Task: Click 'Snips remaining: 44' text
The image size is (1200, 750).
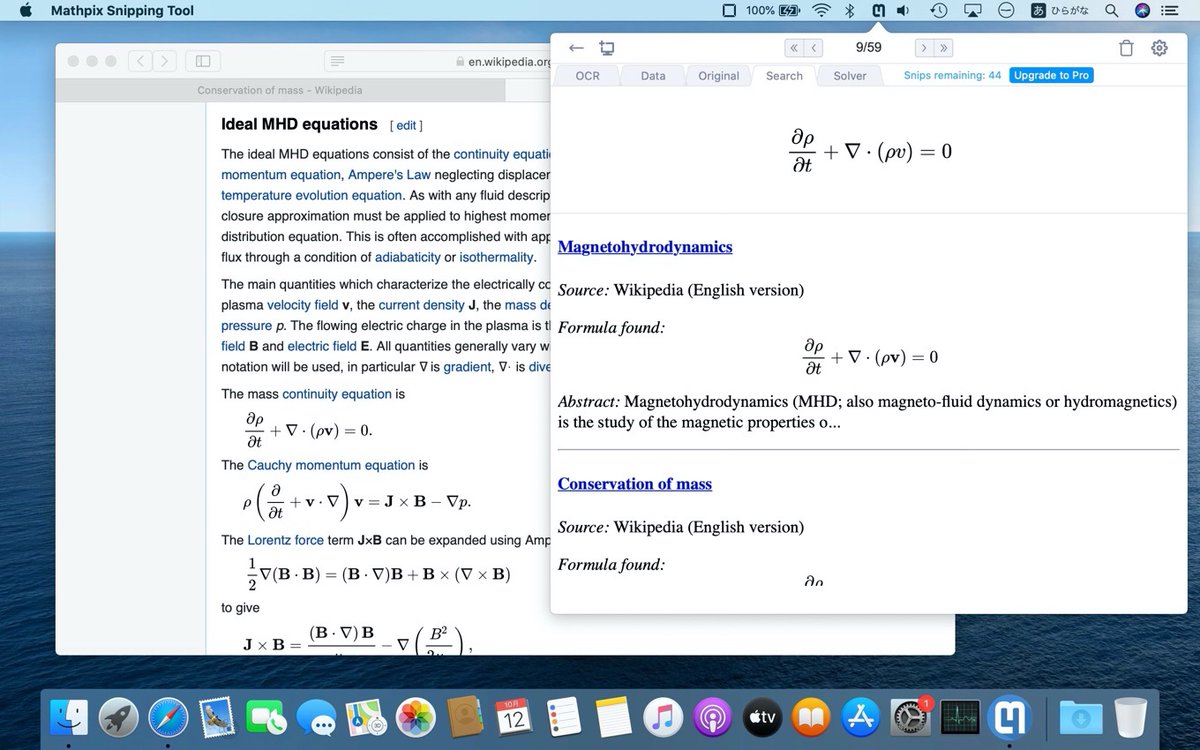Action: [x=952, y=75]
